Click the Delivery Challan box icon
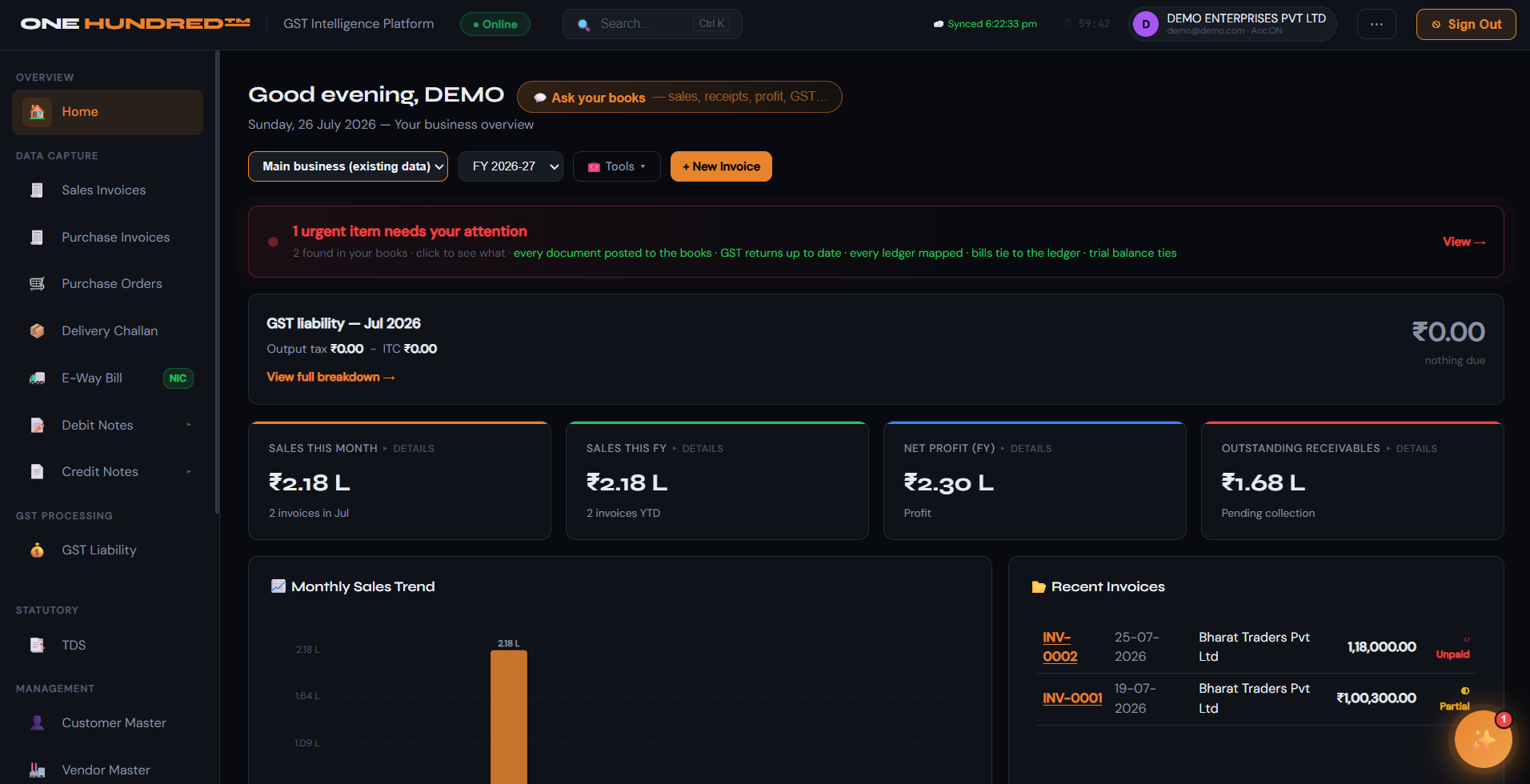The image size is (1530, 784). pyautogui.click(x=37, y=331)
